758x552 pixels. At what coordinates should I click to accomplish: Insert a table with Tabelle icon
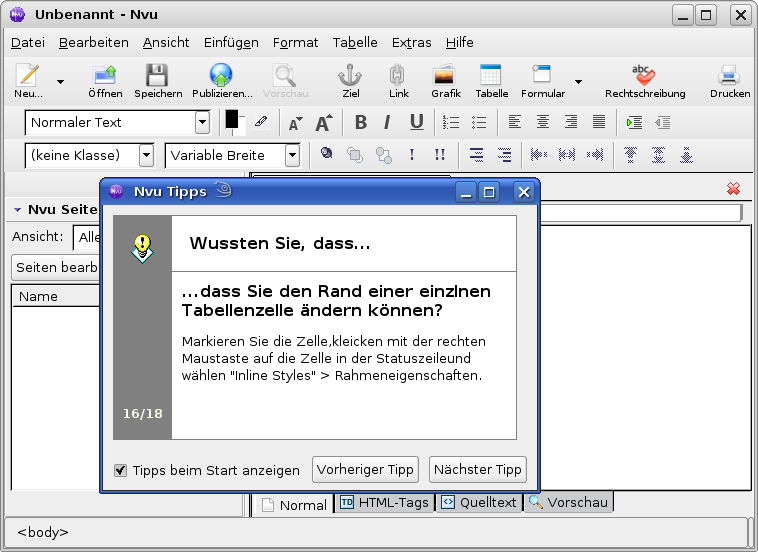click(491, 80)
